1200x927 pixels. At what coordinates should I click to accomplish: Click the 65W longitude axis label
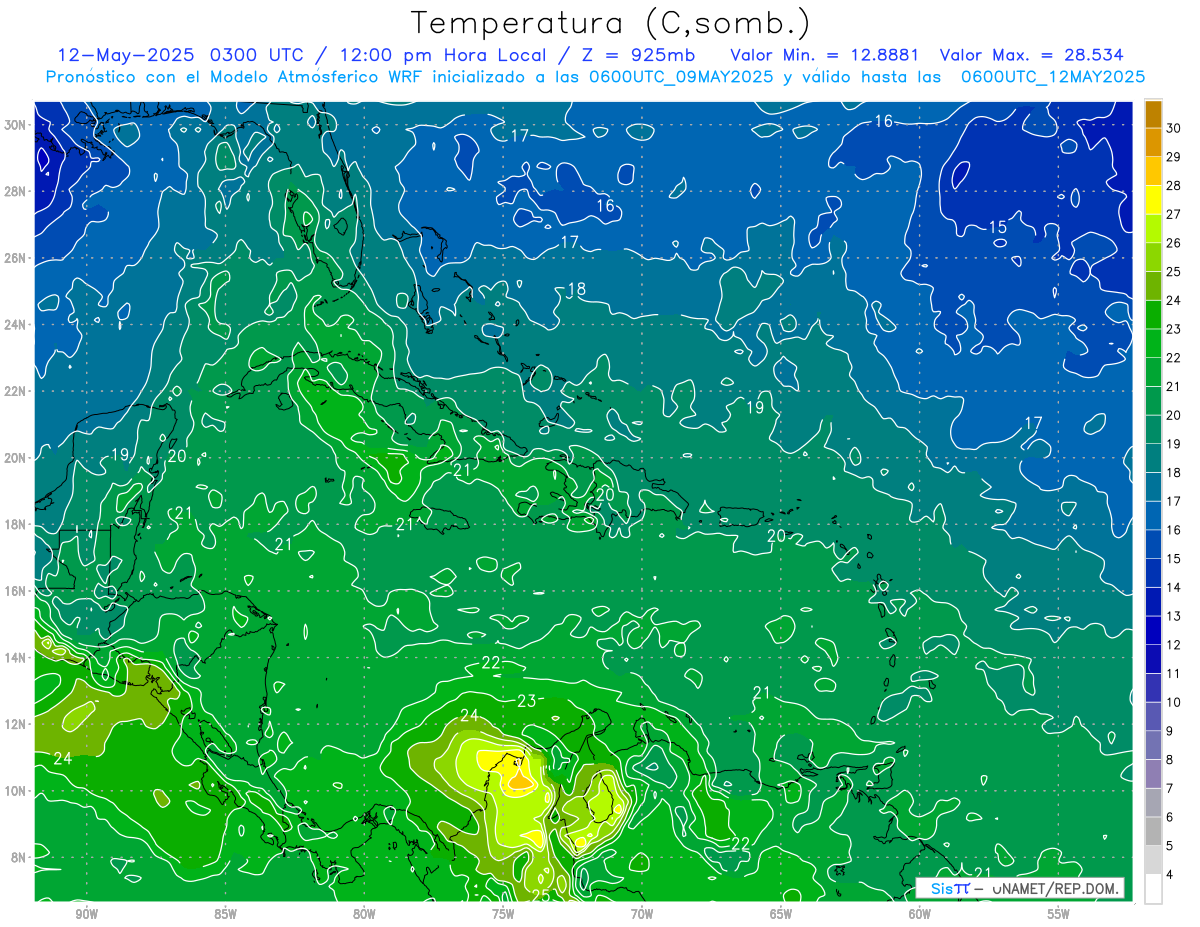(x=781, y=914)
